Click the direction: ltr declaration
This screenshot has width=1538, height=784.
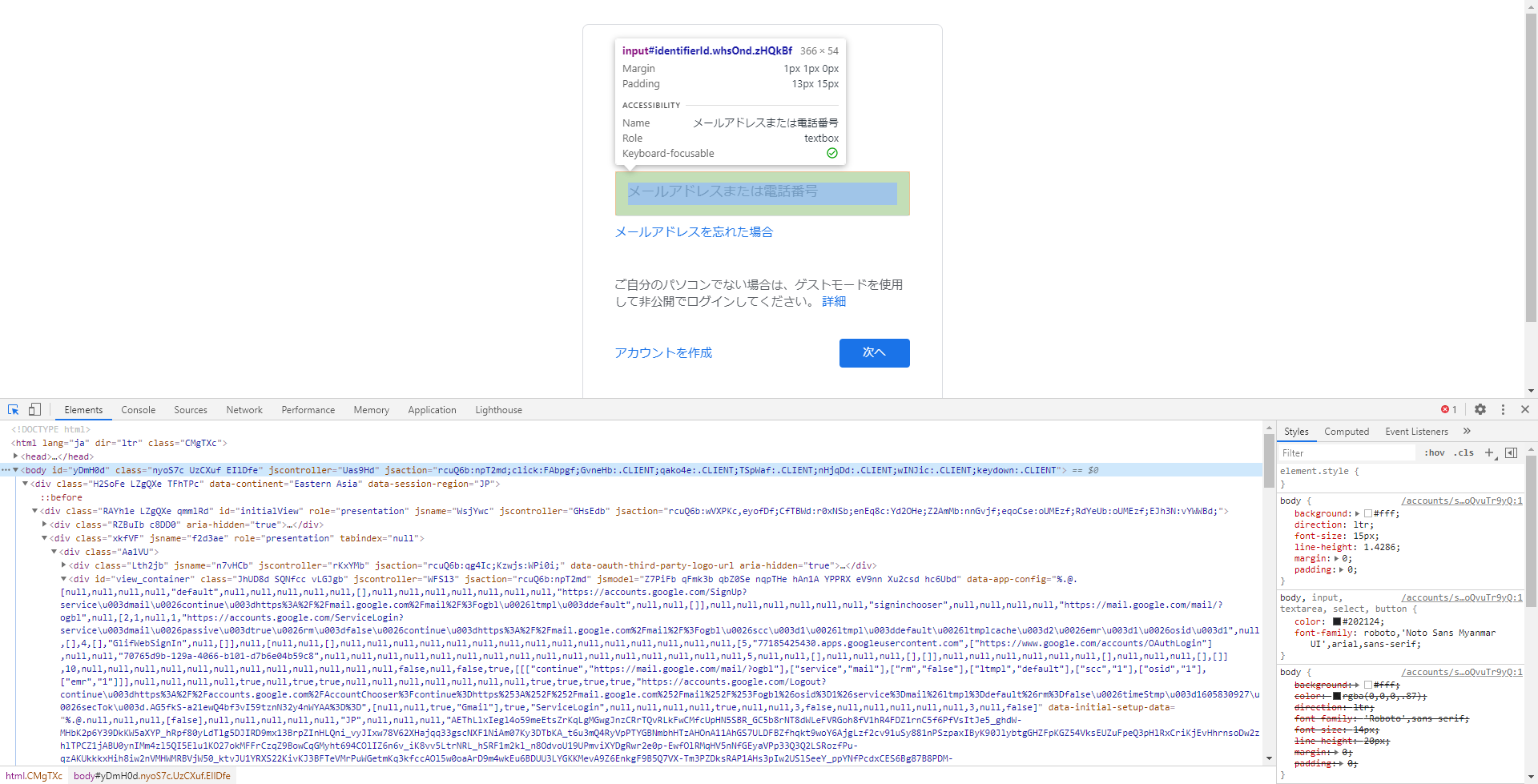[1334, 525]
